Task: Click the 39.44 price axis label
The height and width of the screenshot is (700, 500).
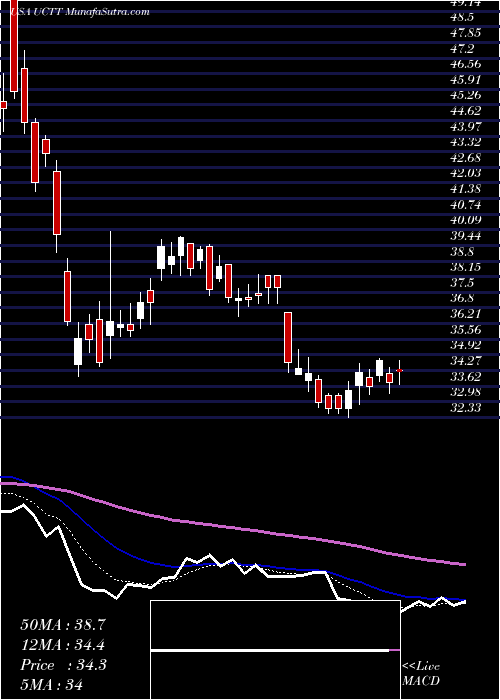Action: pyautogui.click(x=466, y=236)
